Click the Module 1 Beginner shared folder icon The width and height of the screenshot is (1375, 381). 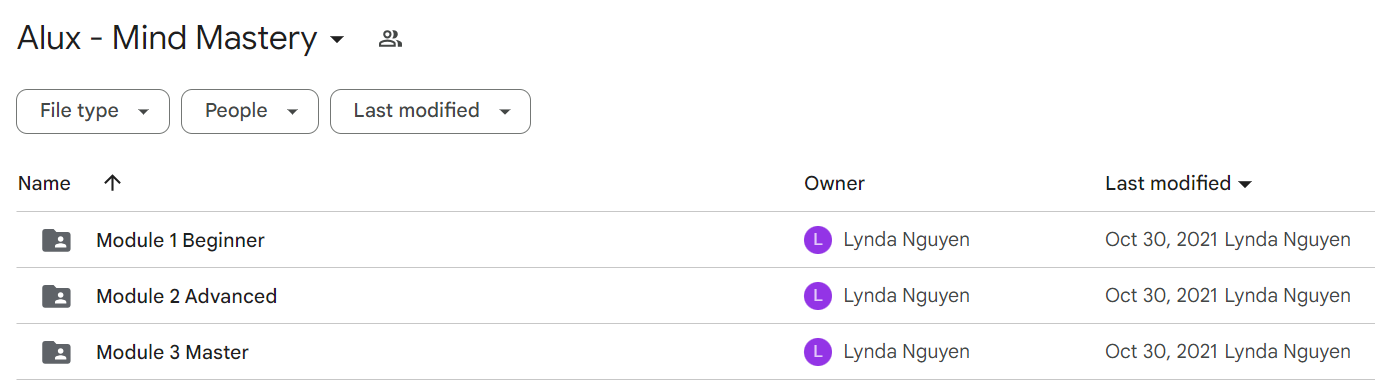57,240
